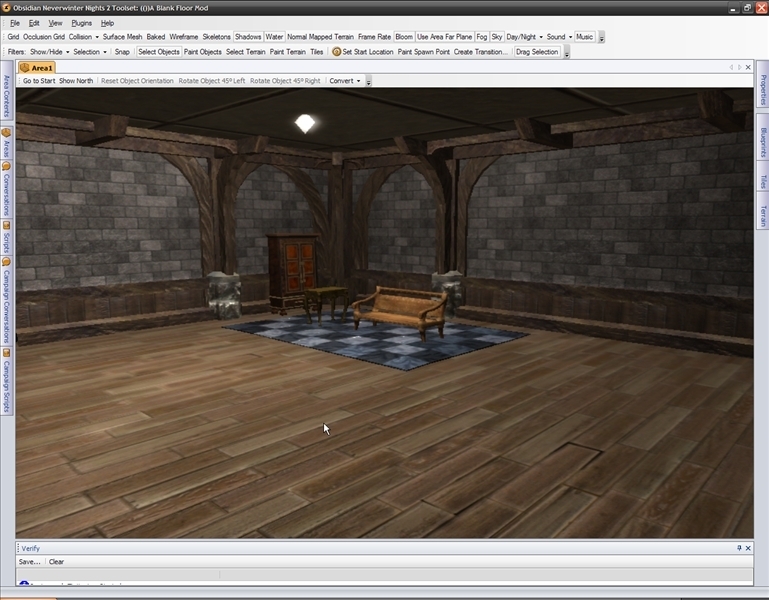Open the Campaign Scripts panel icon
Viewport: 769px width, 600px height.
tap(6, 353)
